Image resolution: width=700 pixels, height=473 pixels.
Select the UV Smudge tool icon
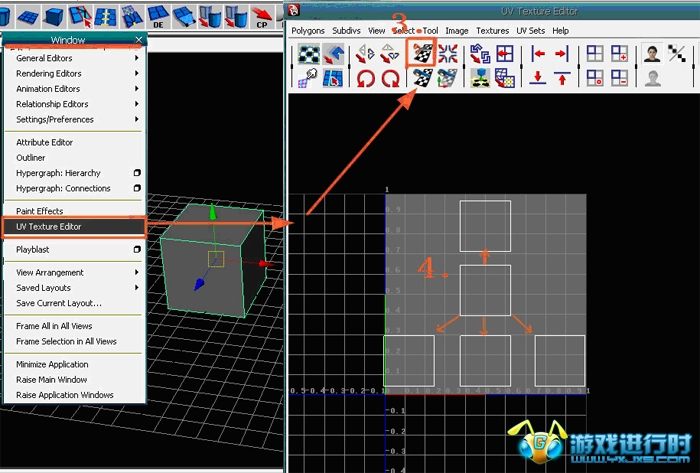[x=308, y=78]
